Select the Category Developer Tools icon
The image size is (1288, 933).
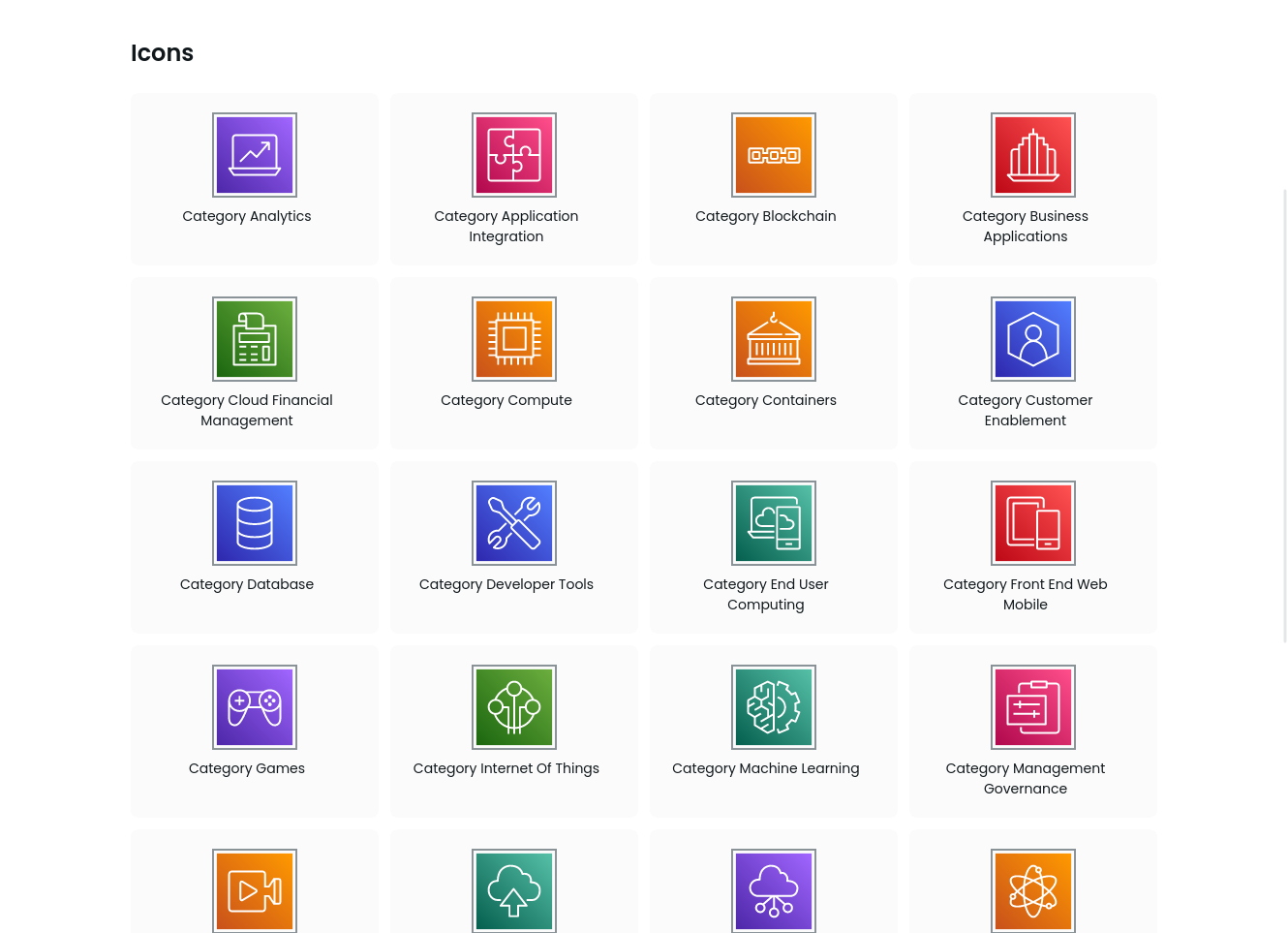(x=514, y=523)
